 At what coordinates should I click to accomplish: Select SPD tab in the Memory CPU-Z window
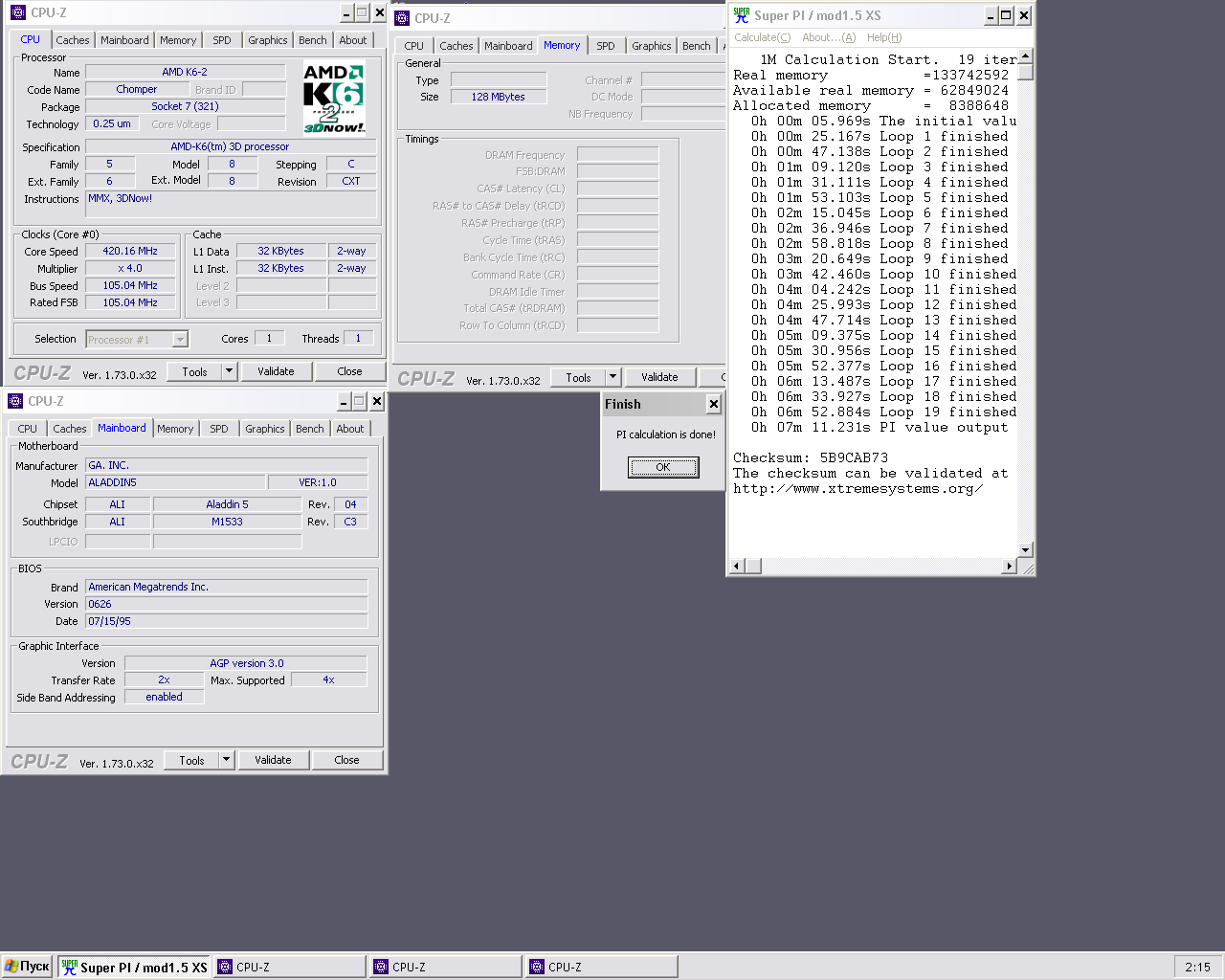coord(606,46)
